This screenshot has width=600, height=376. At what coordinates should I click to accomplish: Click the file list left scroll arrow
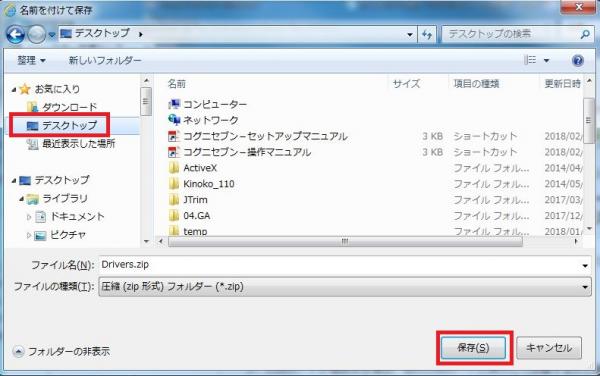point(161,241)
